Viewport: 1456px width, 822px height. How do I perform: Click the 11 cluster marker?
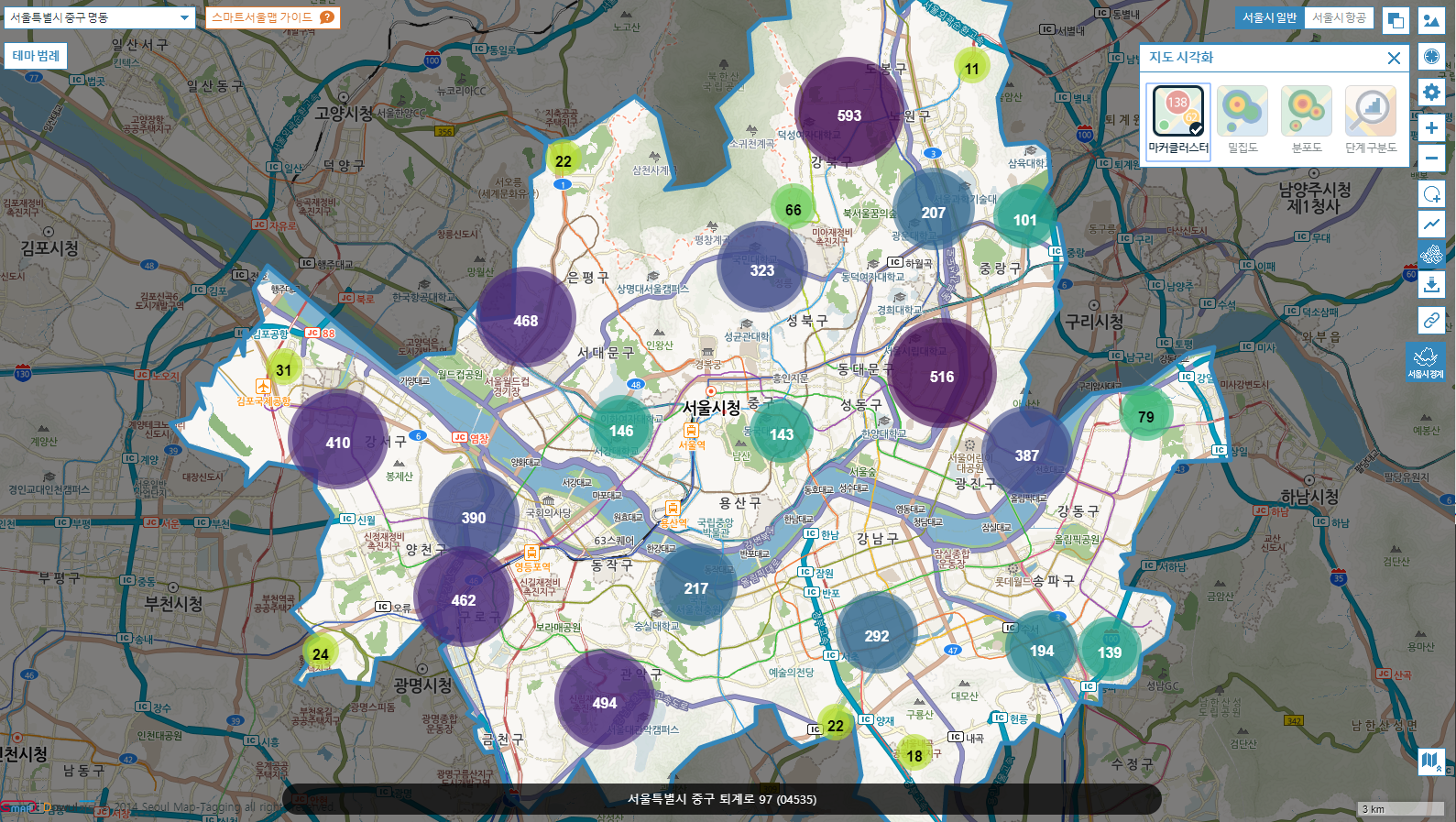click(971, 68)
